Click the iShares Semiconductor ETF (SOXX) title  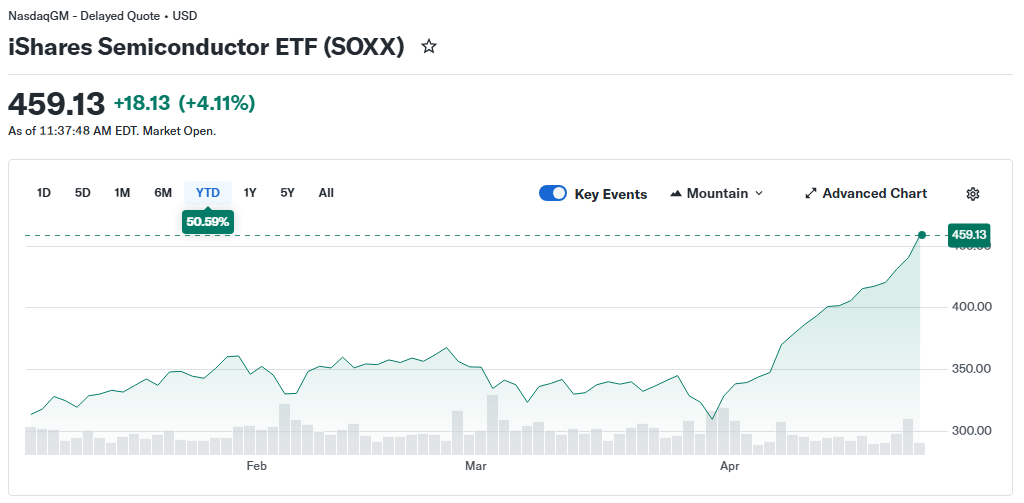(x=206, y=47)
